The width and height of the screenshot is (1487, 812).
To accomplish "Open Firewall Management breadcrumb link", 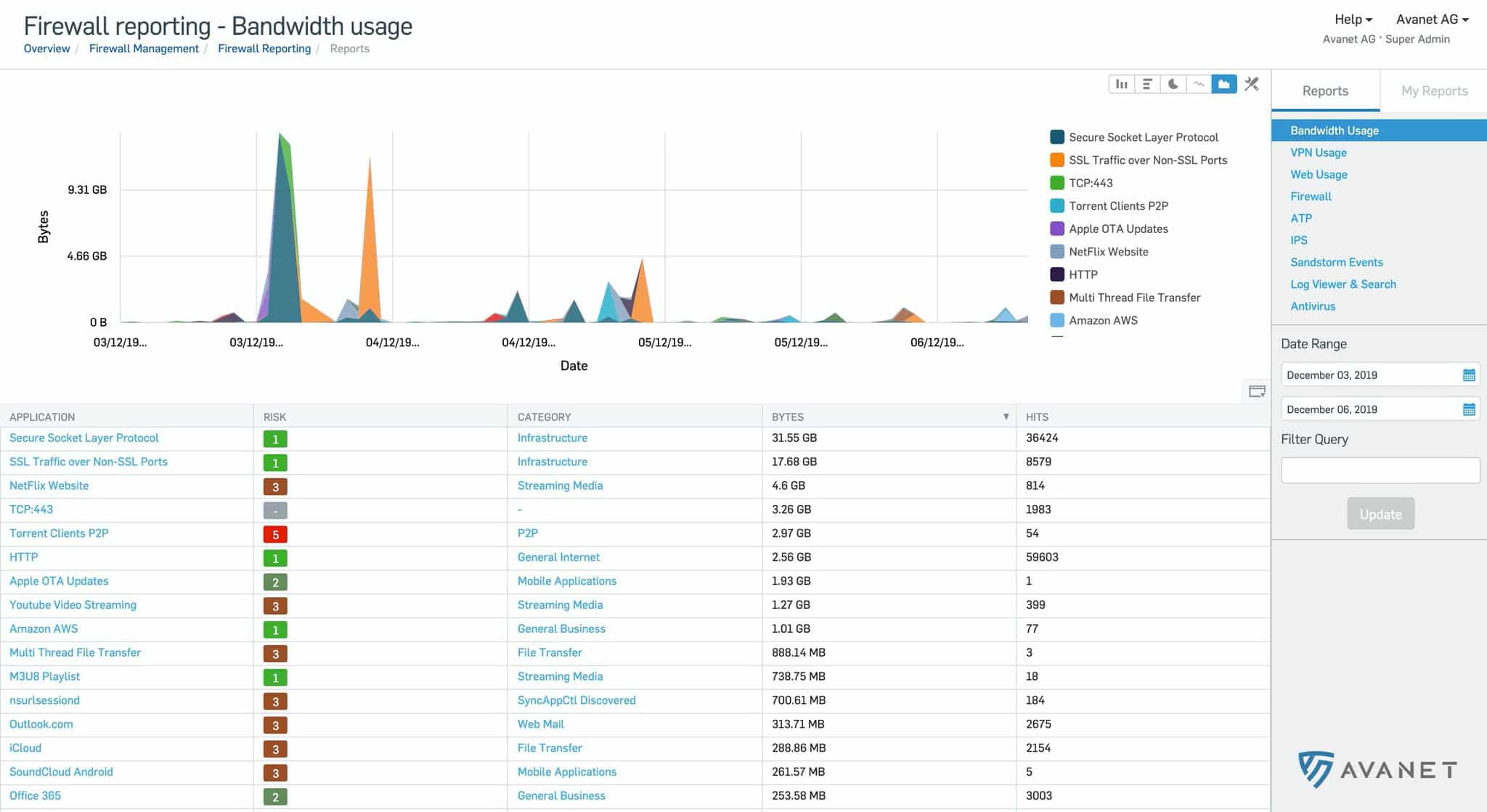I will tap(144, 49).
